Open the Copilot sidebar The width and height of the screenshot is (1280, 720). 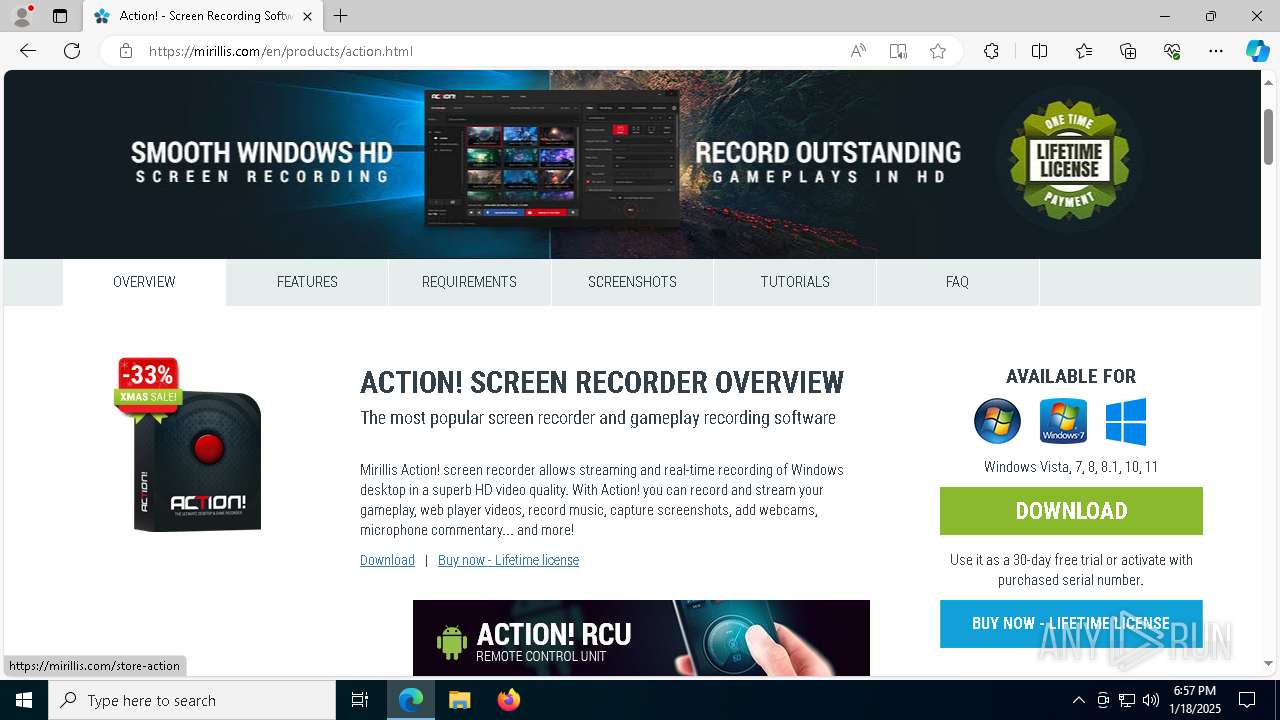(x=1257, y=51)
